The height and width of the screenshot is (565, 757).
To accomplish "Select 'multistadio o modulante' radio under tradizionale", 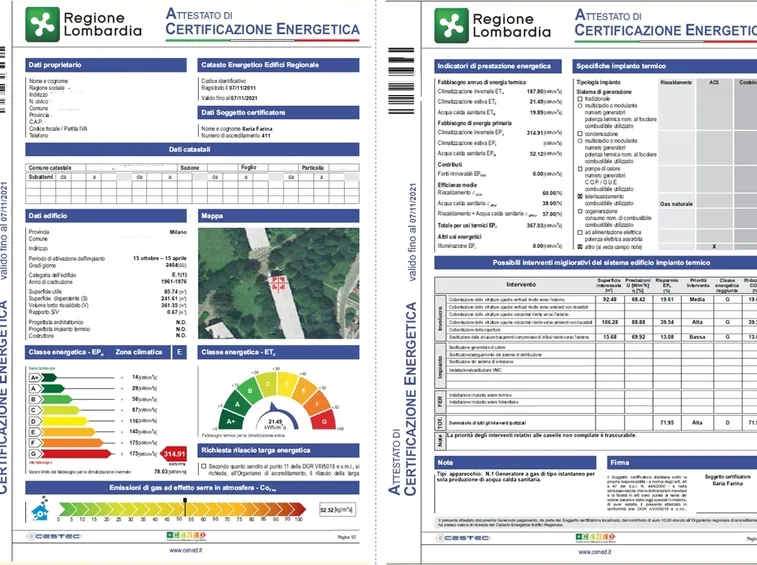I will tap(580, 106).
